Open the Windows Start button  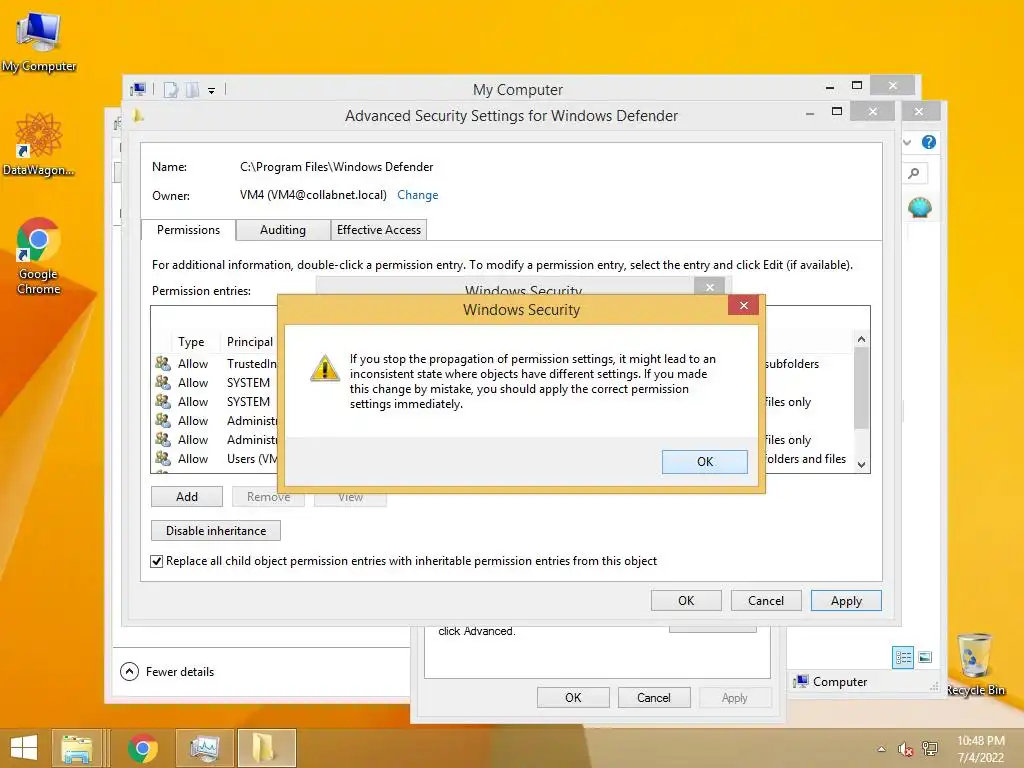24,748
